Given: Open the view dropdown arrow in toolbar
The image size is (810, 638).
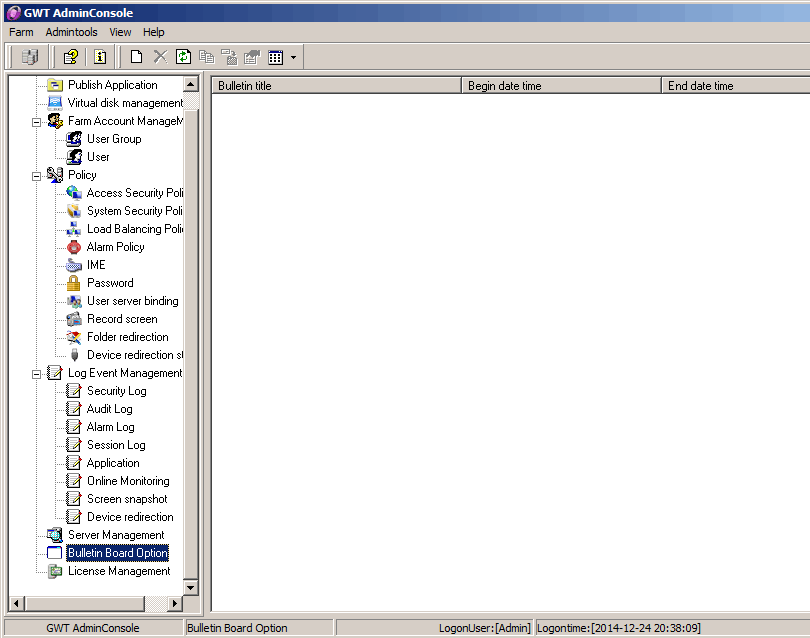Looking at the screenshot, I should point(293,58).
